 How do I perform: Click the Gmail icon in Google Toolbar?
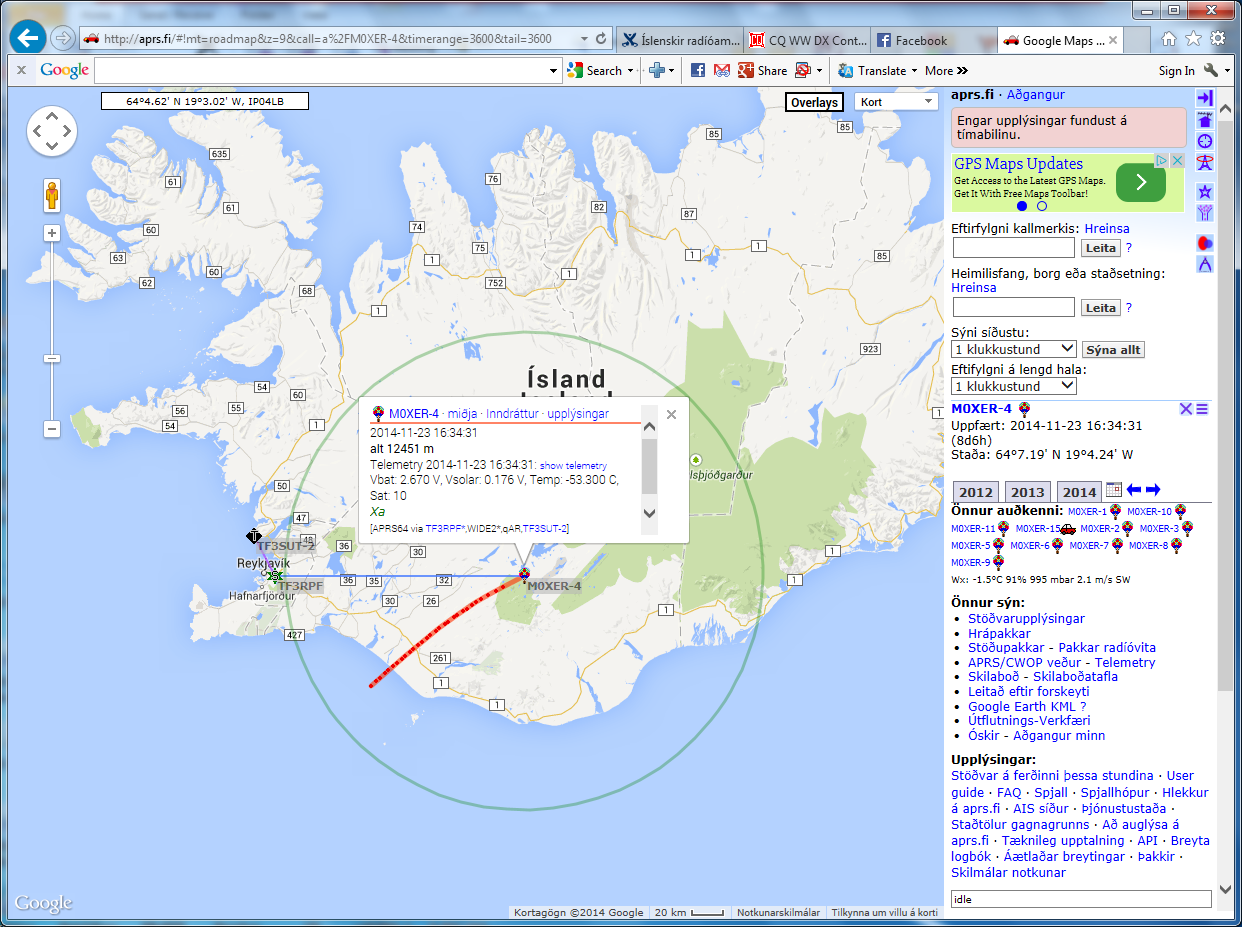pos(721,71)
